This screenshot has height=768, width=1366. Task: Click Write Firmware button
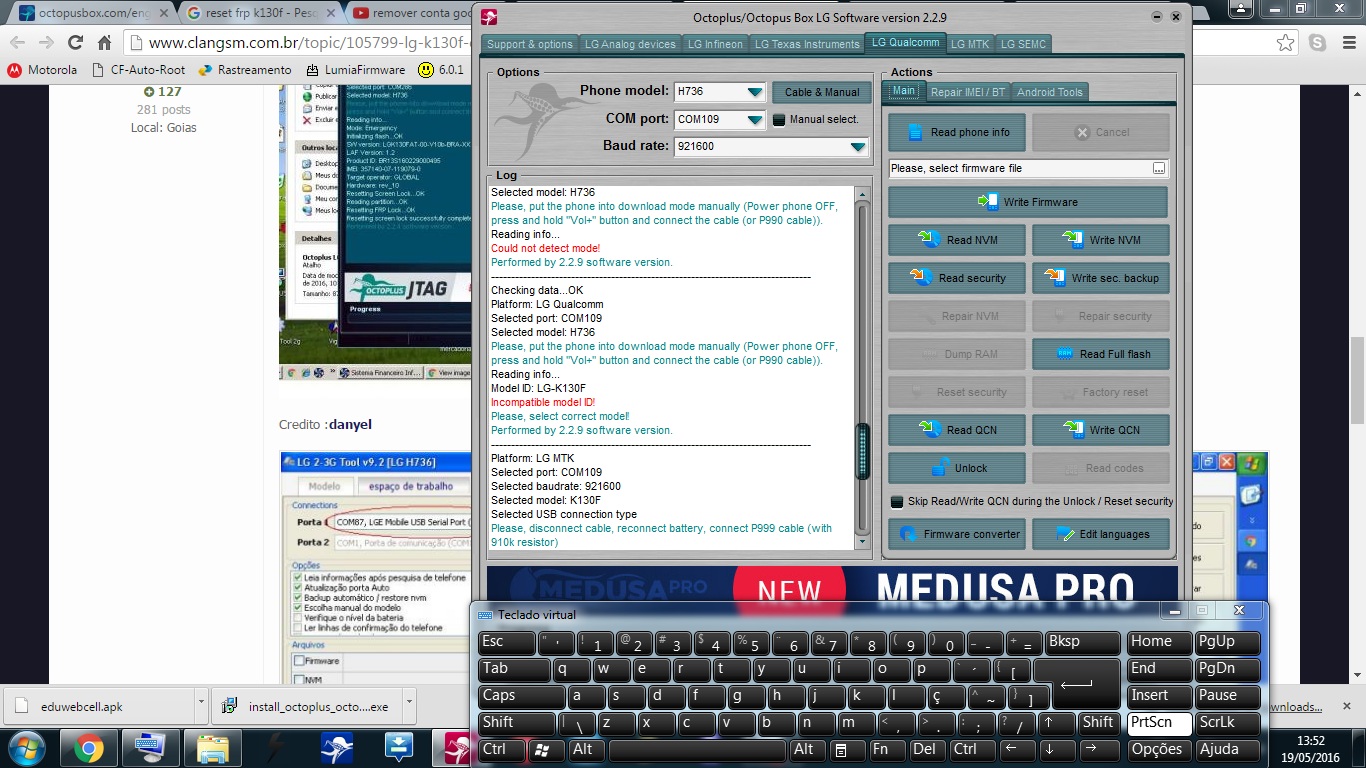point(1027,202)
